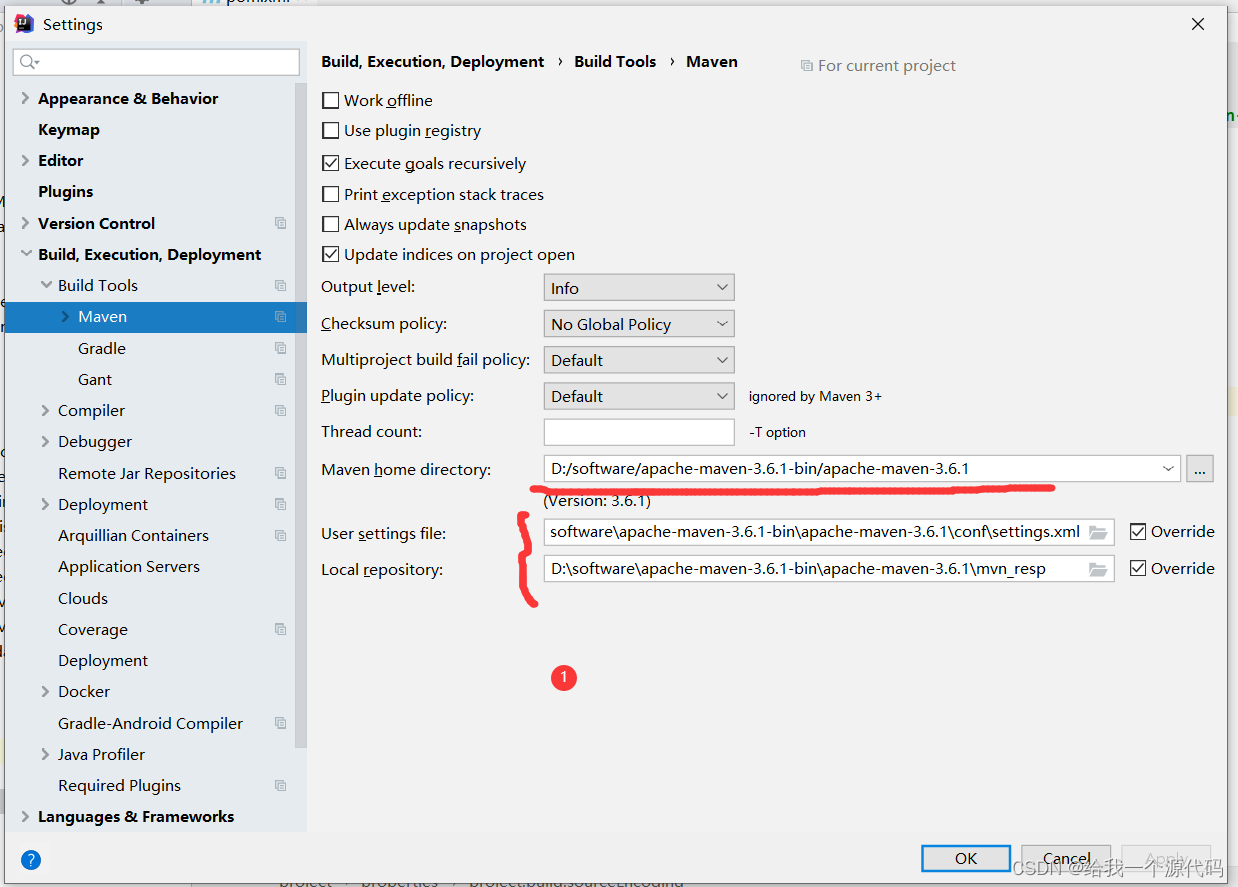Click the project-level icon beside Remote Jar Repositories
1238x887 pixels.
pos(280,473)
